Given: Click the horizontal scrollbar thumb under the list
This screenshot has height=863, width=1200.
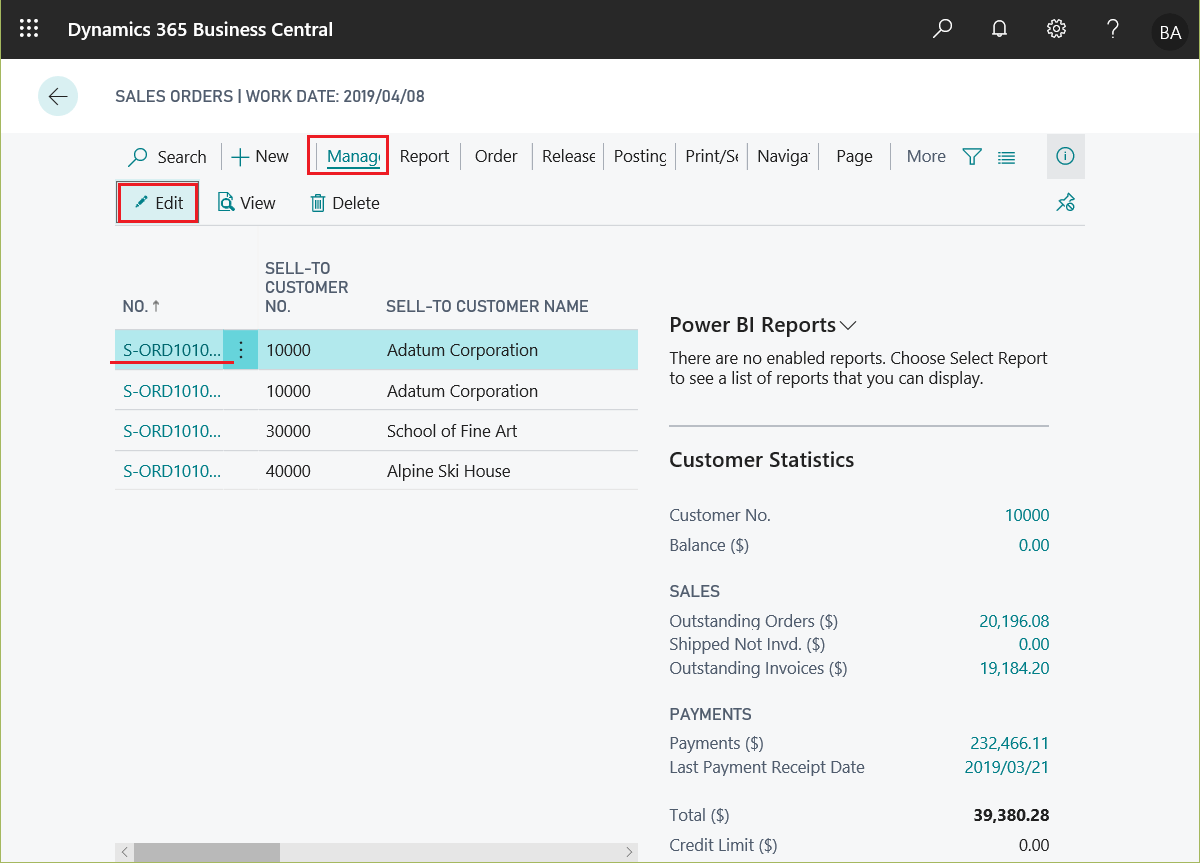Looking at the screenshot, I should click(x=207, y=852).
